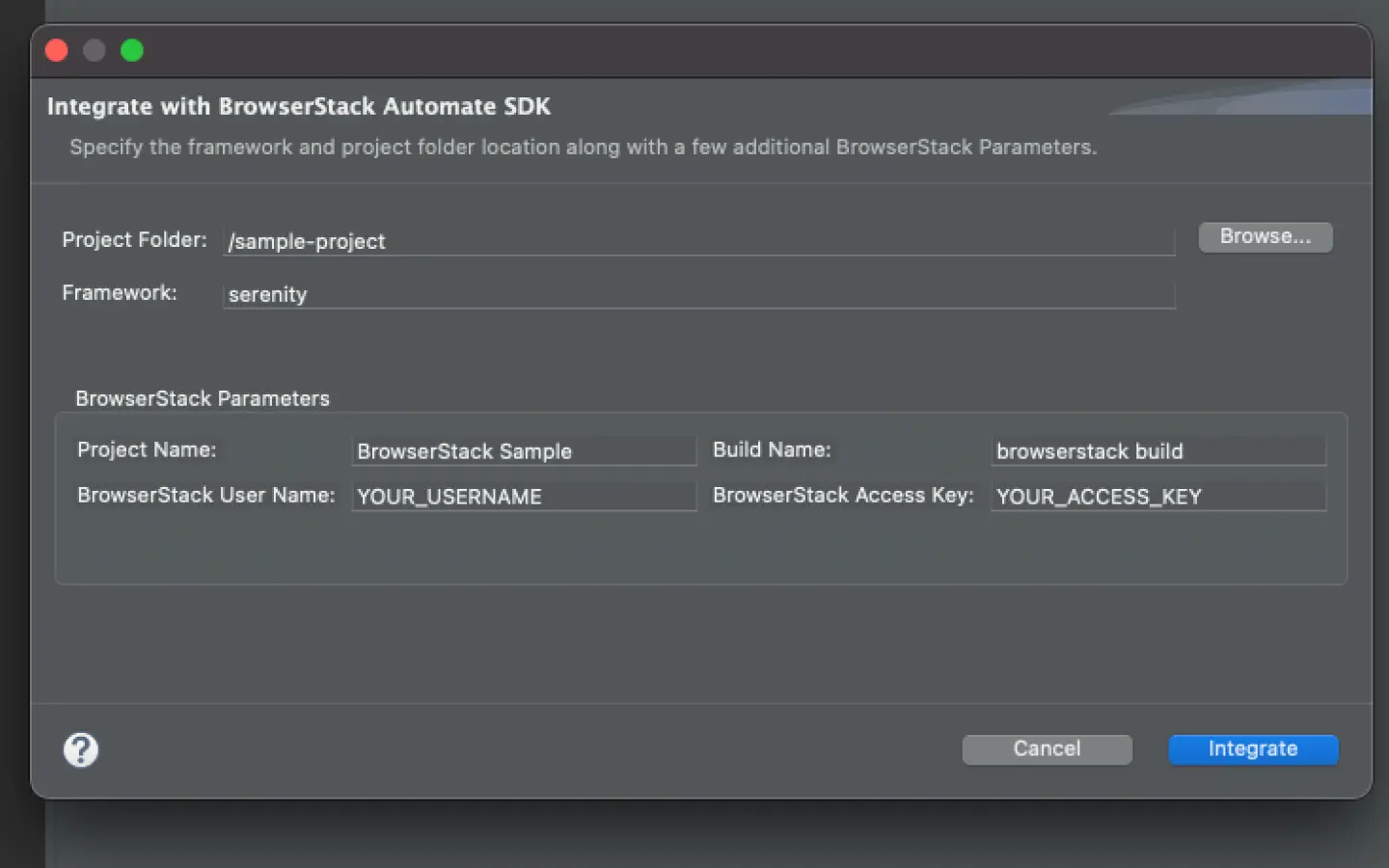The image size is (1389, 868).
Task: Click the Integrate with BrowserStack Automate SDK heading
Action: pos(299,106)
